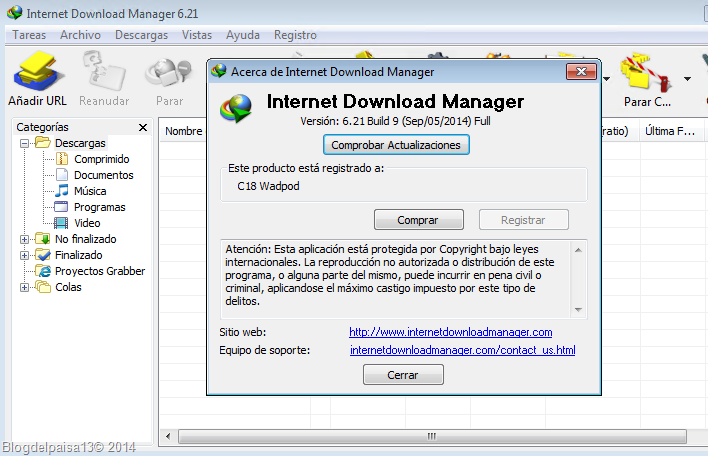Open dropdown arrow next to Parar C...
Image resolution: width=708 pixels, height=456 pixels.
point(687,79)
